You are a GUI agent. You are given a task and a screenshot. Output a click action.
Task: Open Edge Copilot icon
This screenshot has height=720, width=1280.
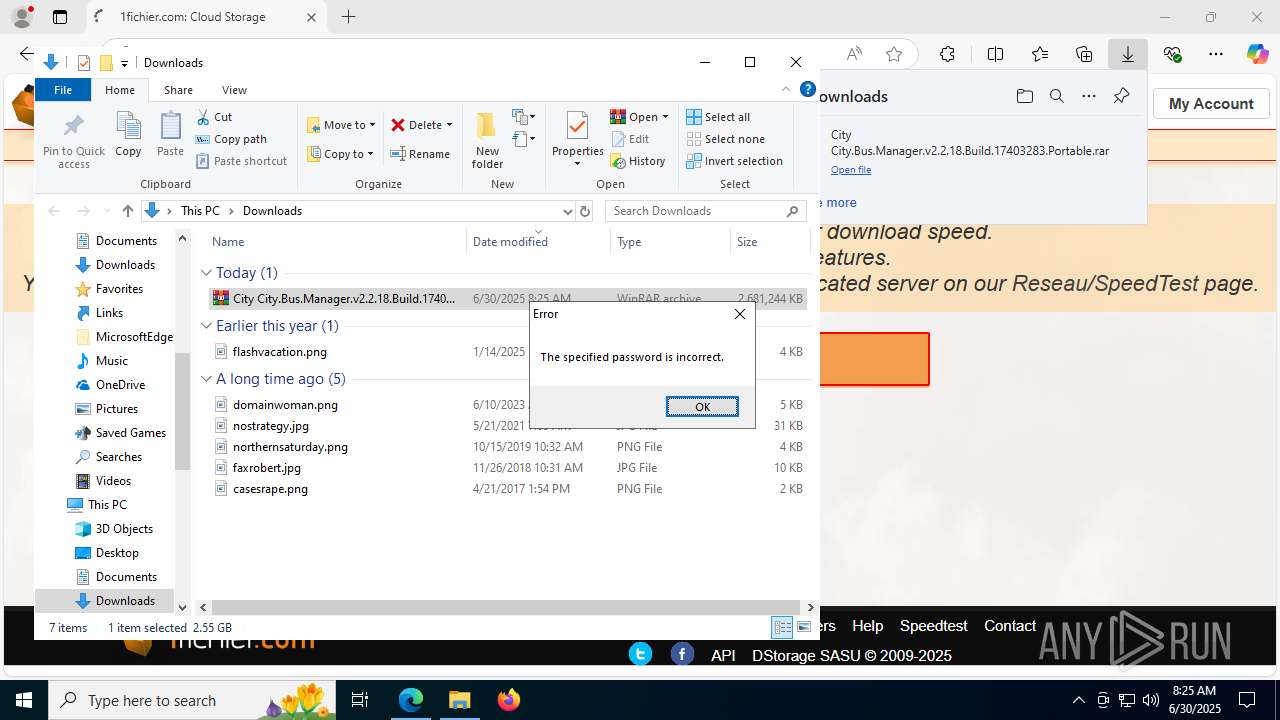pyautogui.click(x=1257, y=54)
